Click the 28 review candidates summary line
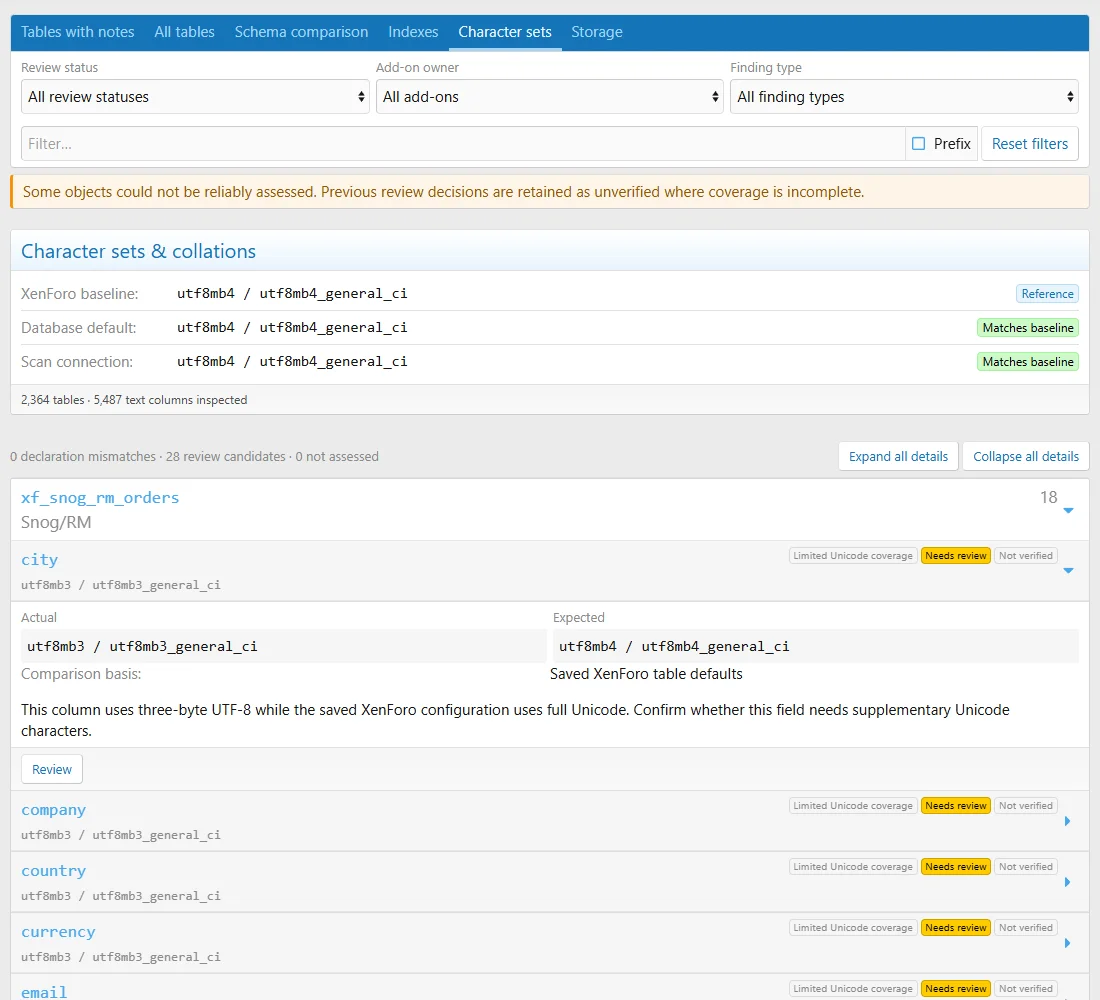Image resolution: width=1100 pixels, height=1000 pixels. pos(194,457)
